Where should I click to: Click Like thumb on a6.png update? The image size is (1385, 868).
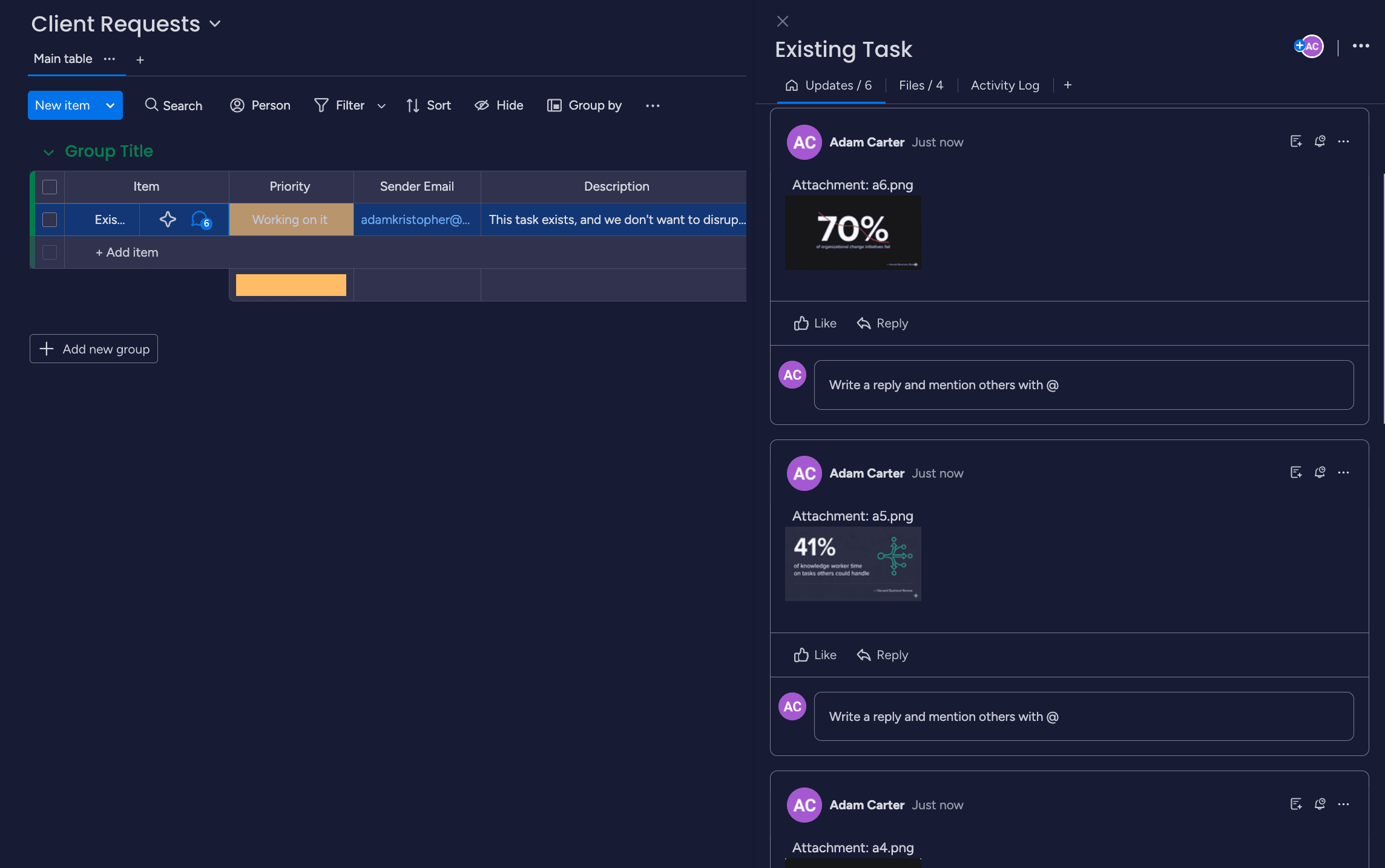pos(801,323)
